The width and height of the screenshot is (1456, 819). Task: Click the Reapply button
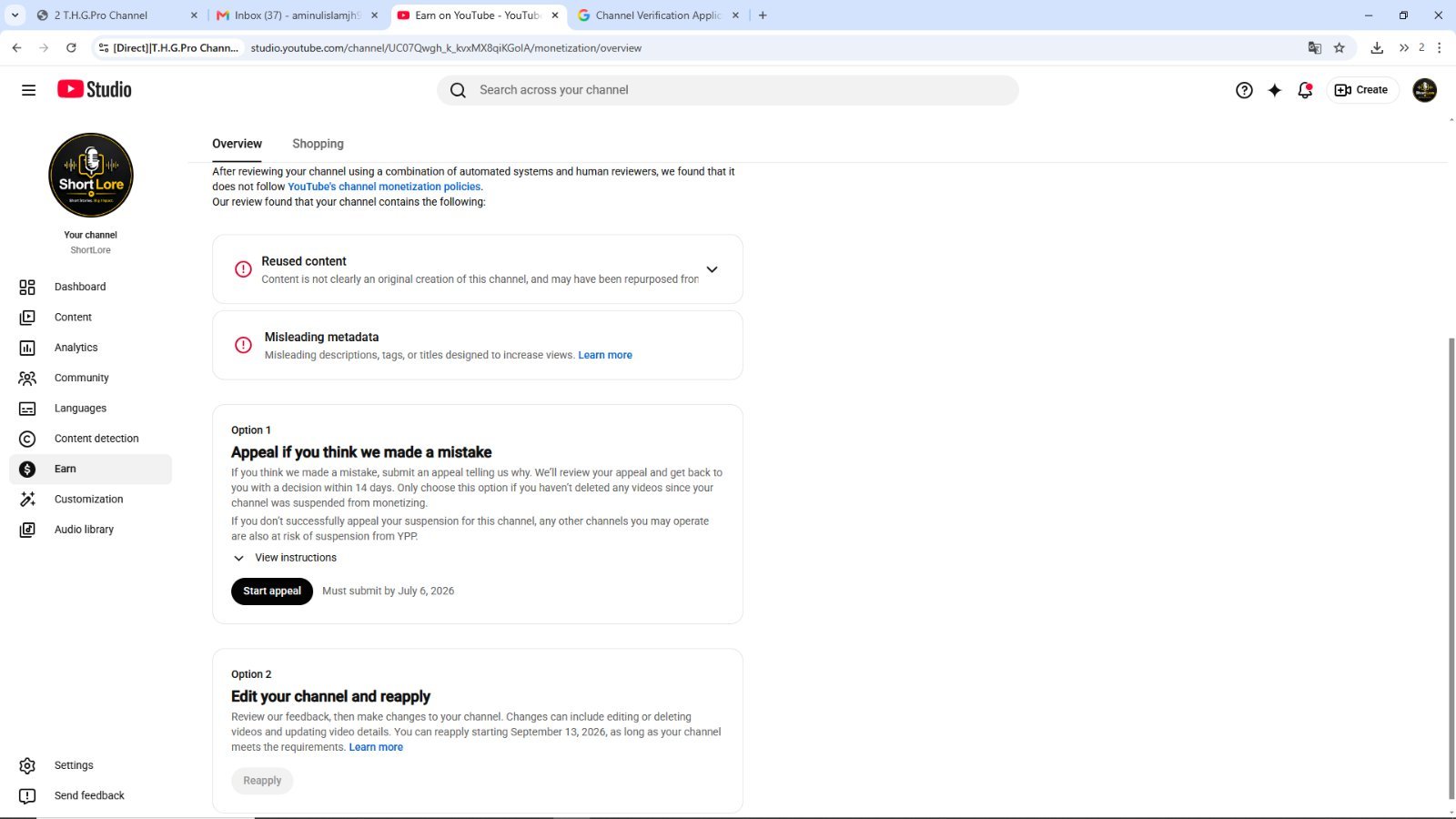[262, 781]
